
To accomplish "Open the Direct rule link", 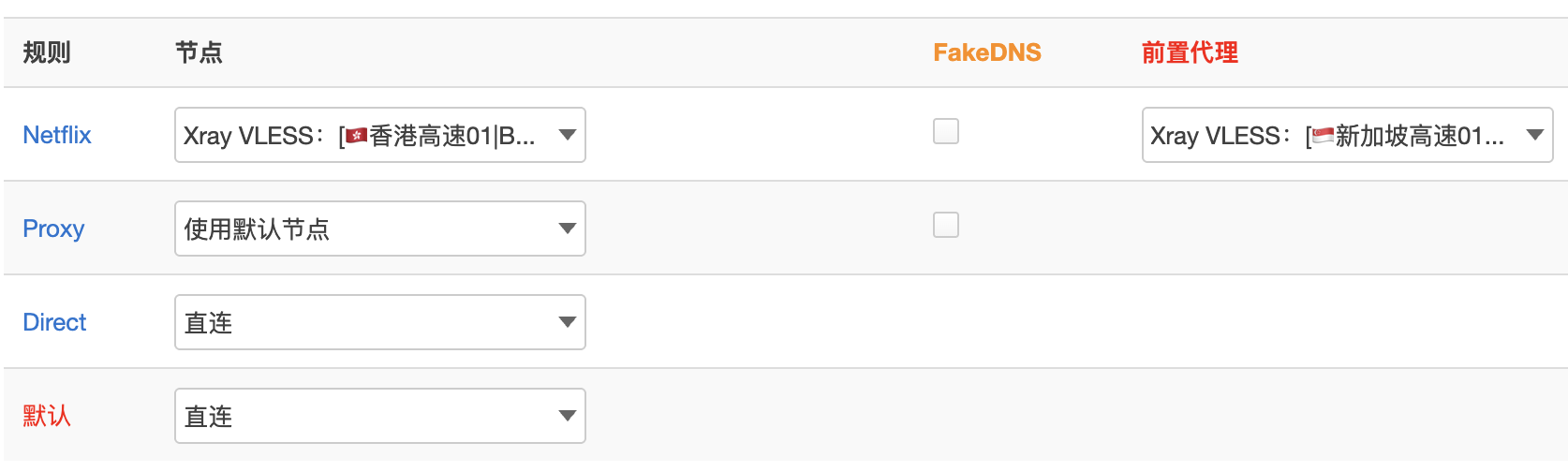I will pyautogui.click(x=54, y=322).
